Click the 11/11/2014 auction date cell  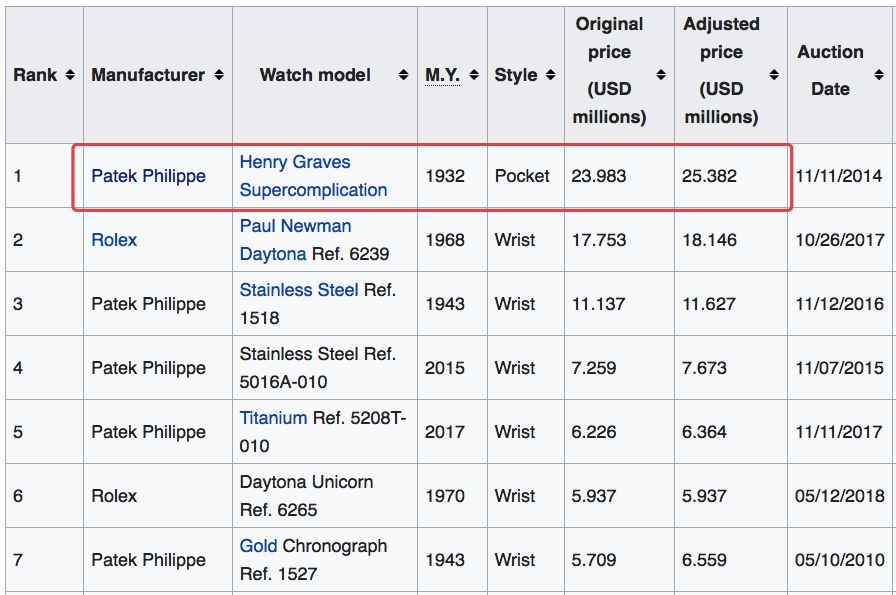point(840,176)
